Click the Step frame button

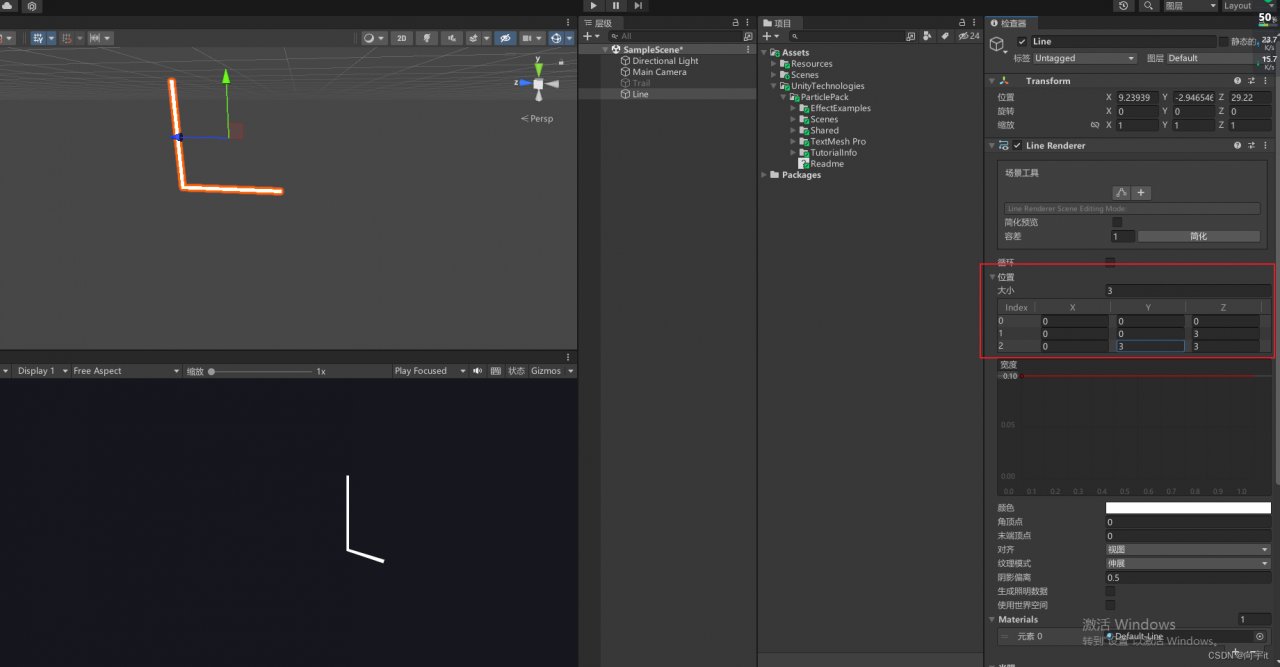(638, 6)
